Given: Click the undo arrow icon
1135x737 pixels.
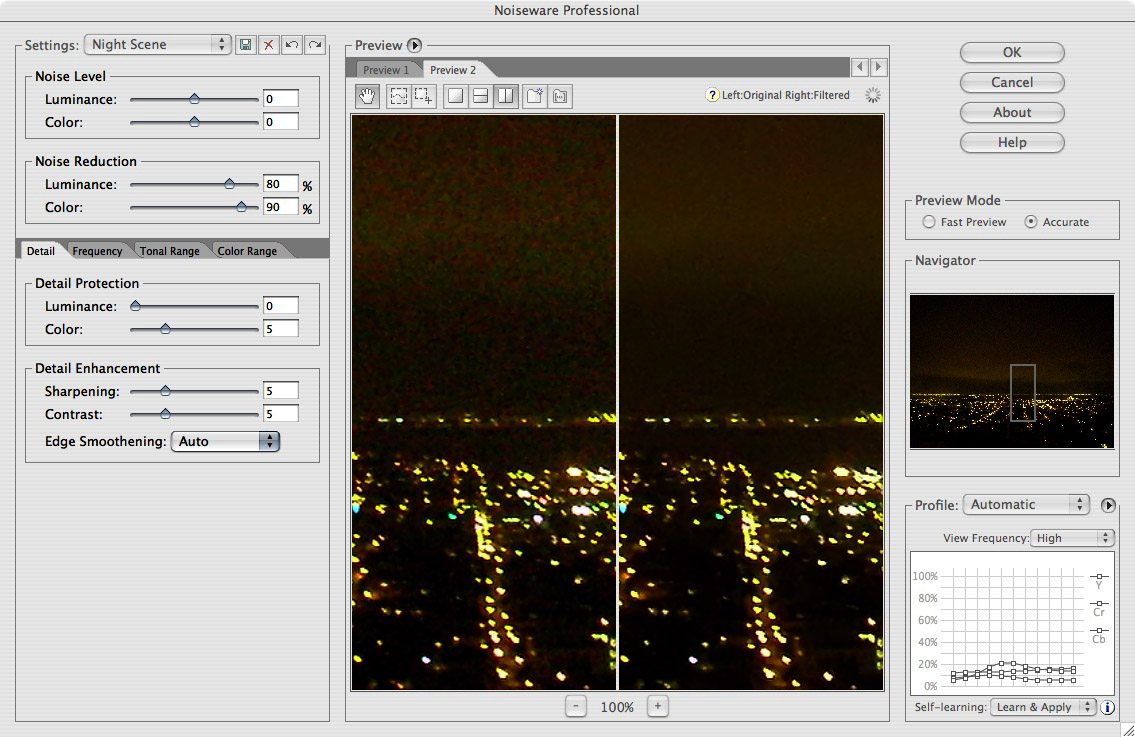Looking at the screenshot, I should [x=292, y=45].
